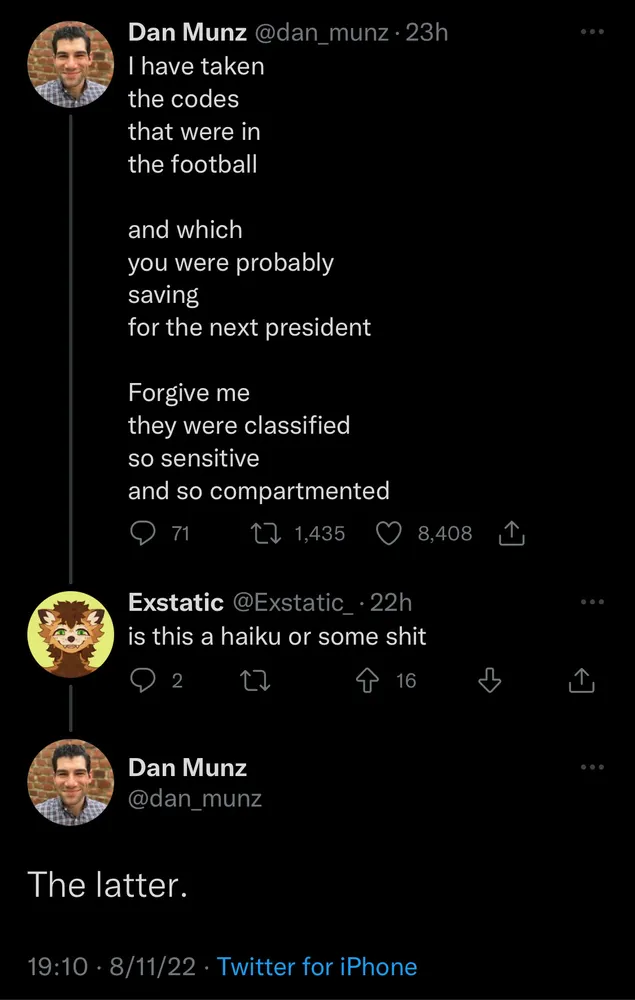Like the tweet with 8,408 likes
Screen dimensions: 635x1000
coord(388,533)
